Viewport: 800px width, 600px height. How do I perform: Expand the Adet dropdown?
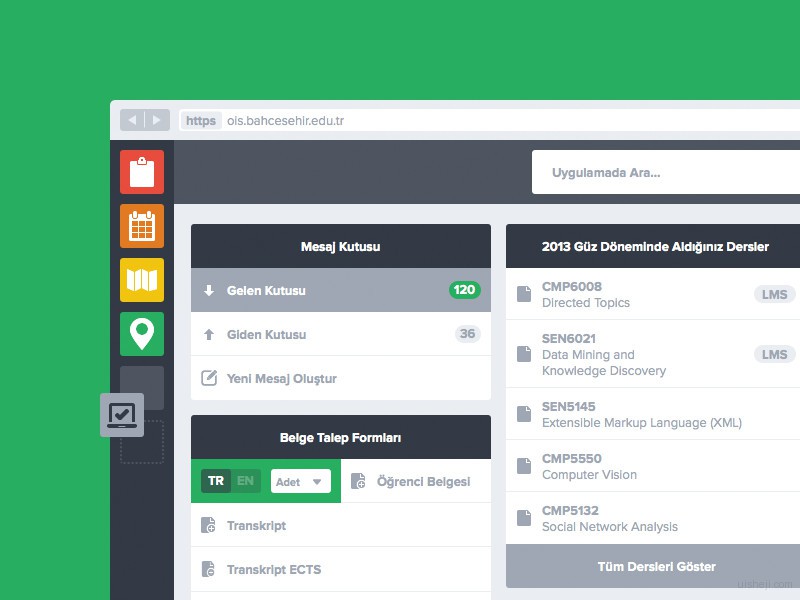point(301,481)
